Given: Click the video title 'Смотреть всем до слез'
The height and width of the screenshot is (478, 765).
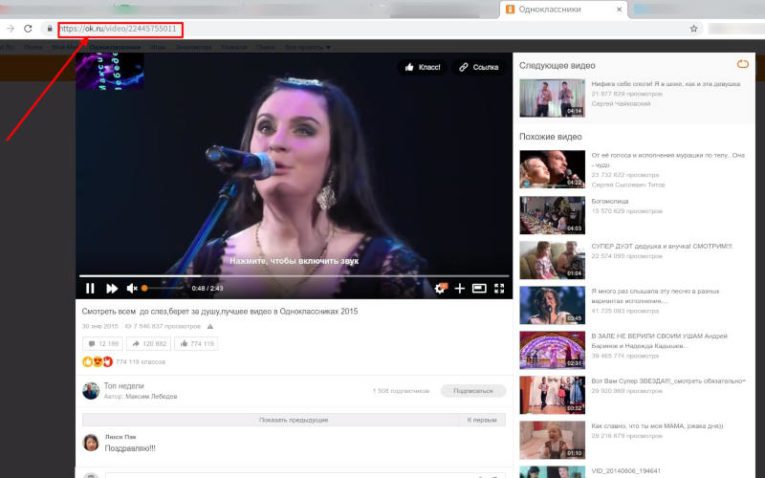Looking at the screenshot, I should pyautogui.click(x=220, y=311).
